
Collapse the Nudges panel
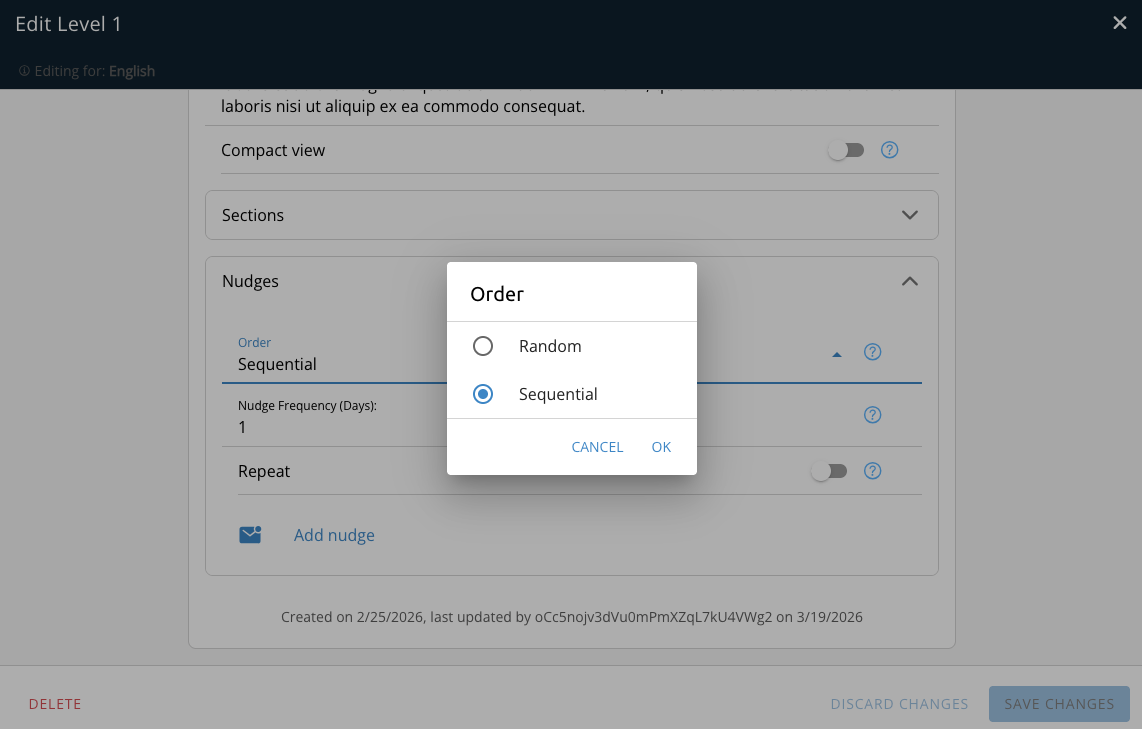(909, 282)
